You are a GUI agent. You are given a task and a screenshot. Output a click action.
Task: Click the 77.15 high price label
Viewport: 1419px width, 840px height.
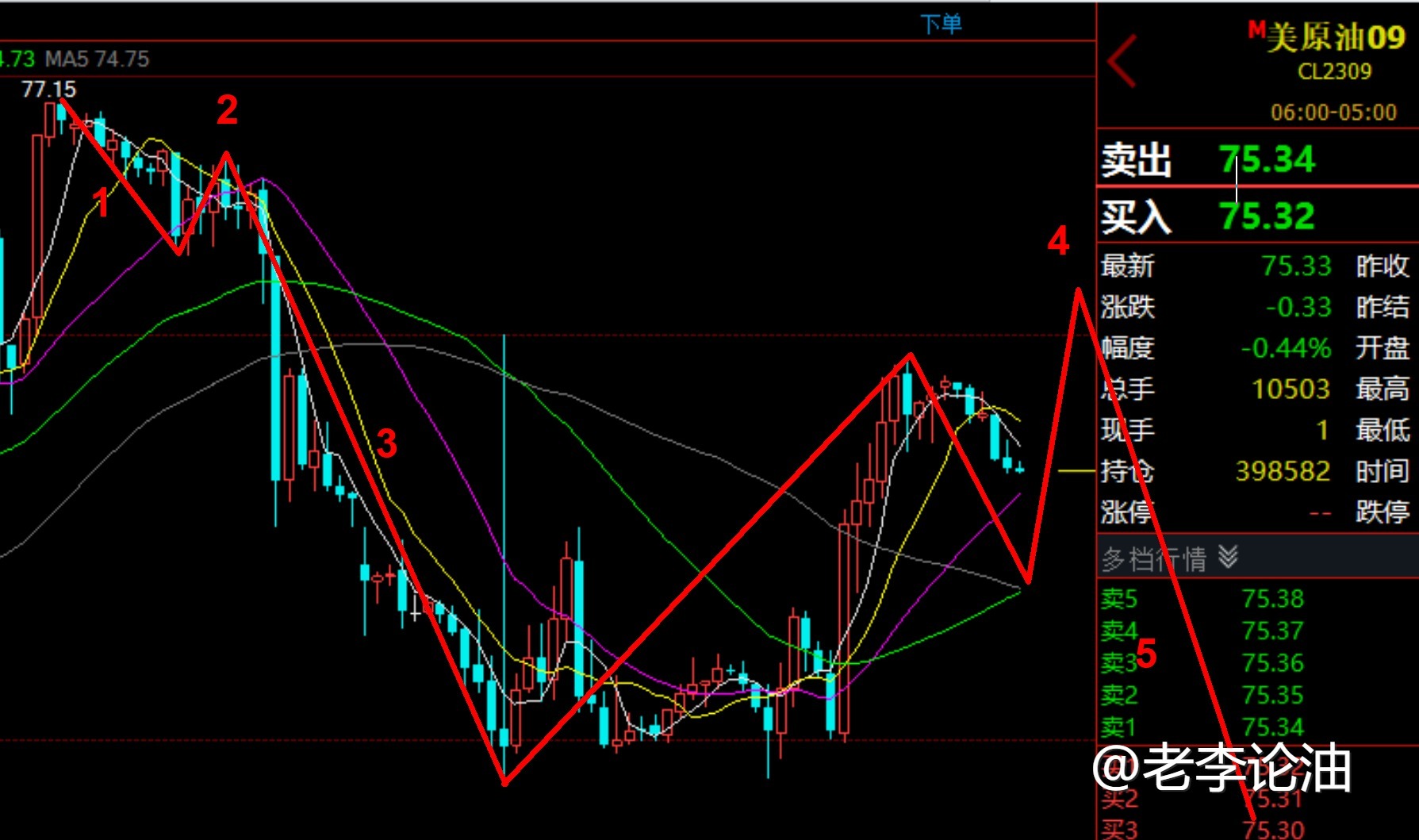click(48, 90)
